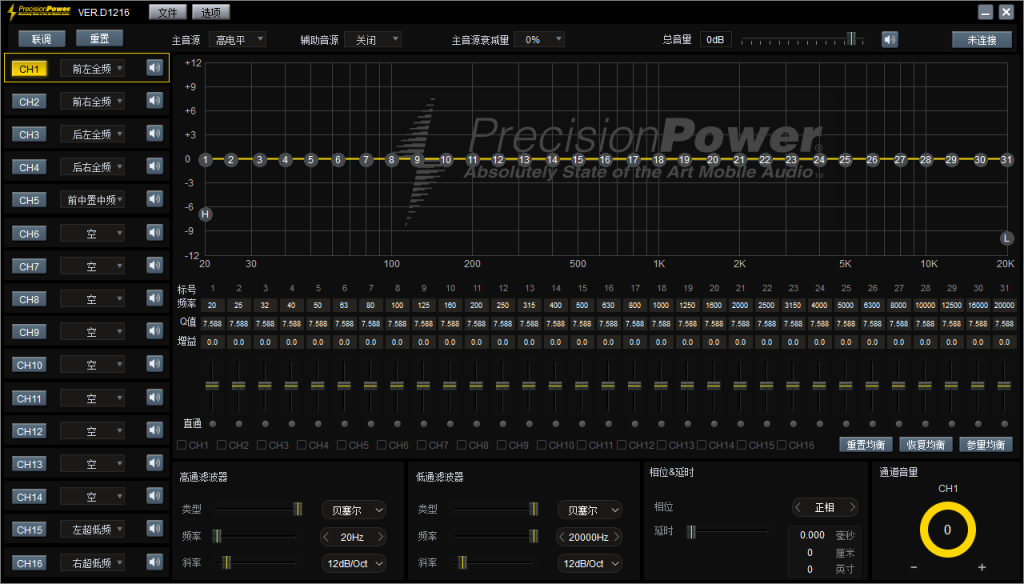1024x584 pixels.
Task: Select the CH8 channel tab
Action: click(29, 299)
